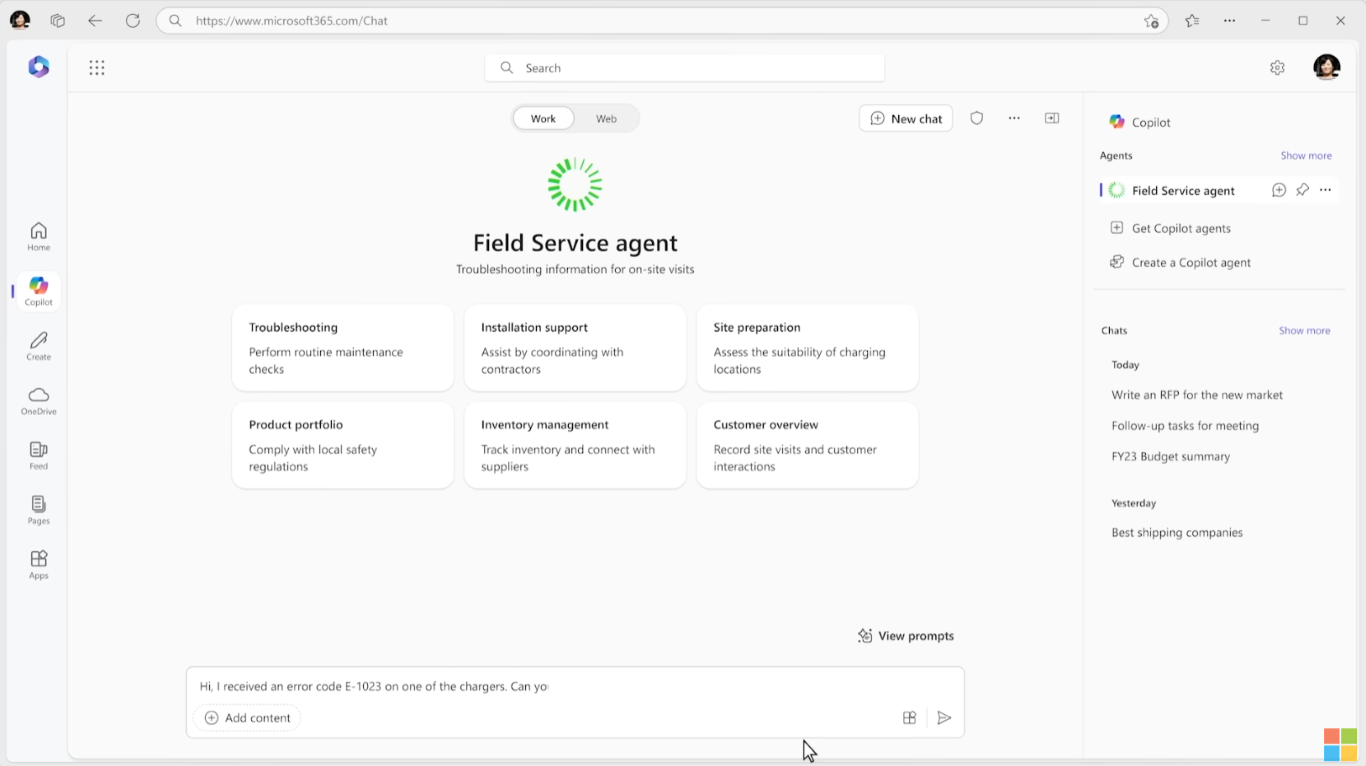Select the Create pencil icon in sidebar
The width and height of the screenshot is (1366, 766).
pos(37,345)
